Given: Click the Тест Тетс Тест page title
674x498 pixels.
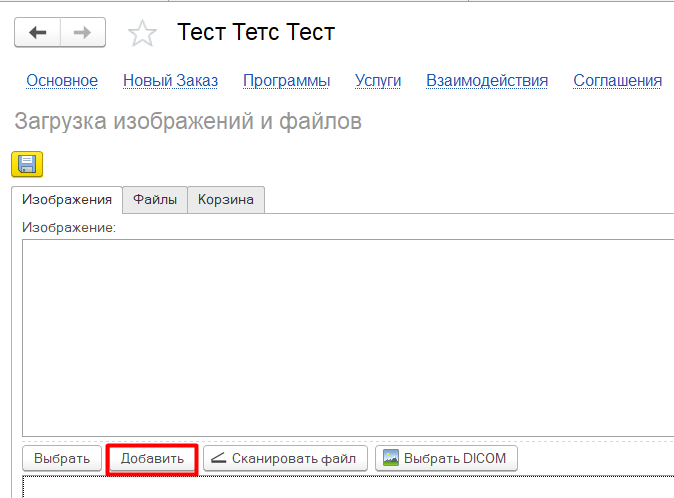Looking at the screenshot, I should (x=256, y=32).
